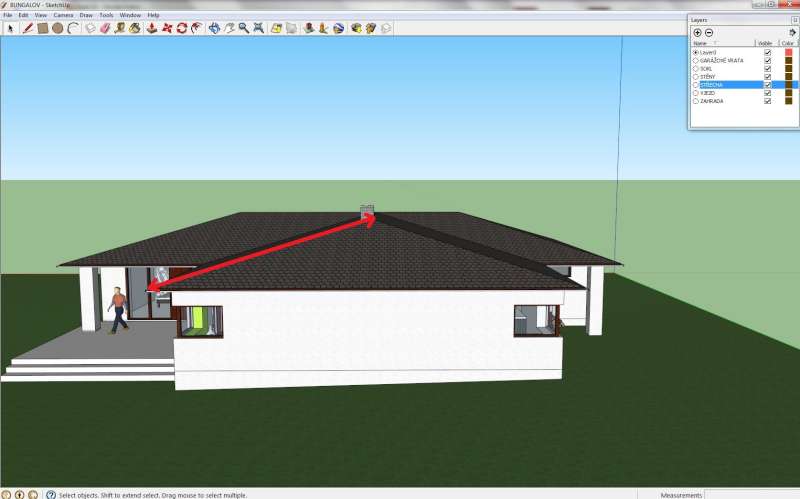Open the Camera menu
Image resolution: width=800 pixels, height=499 pixels.
pyautogui.click(x=63, y=16)
